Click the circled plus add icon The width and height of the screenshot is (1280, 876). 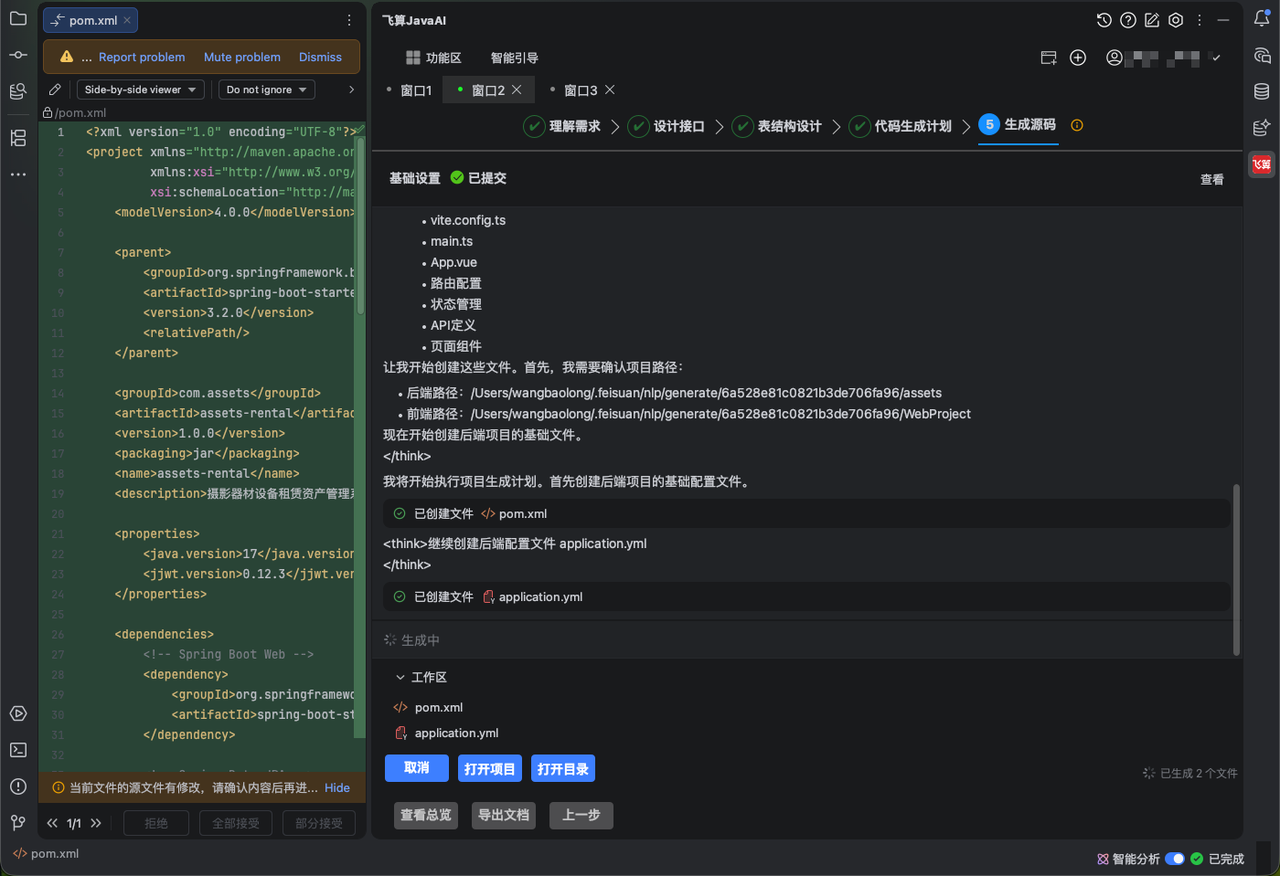[1078, 58]
